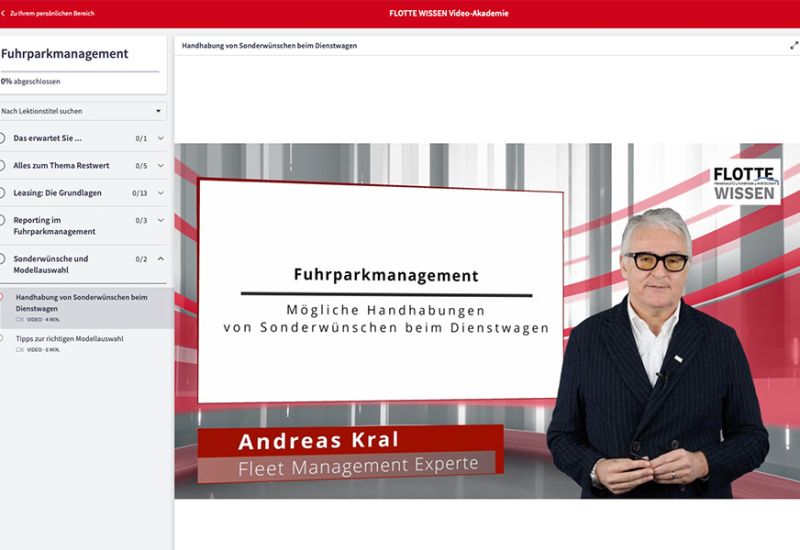Click the completion circle for 'Alles zum Thema Restwert'

[2, 165]
